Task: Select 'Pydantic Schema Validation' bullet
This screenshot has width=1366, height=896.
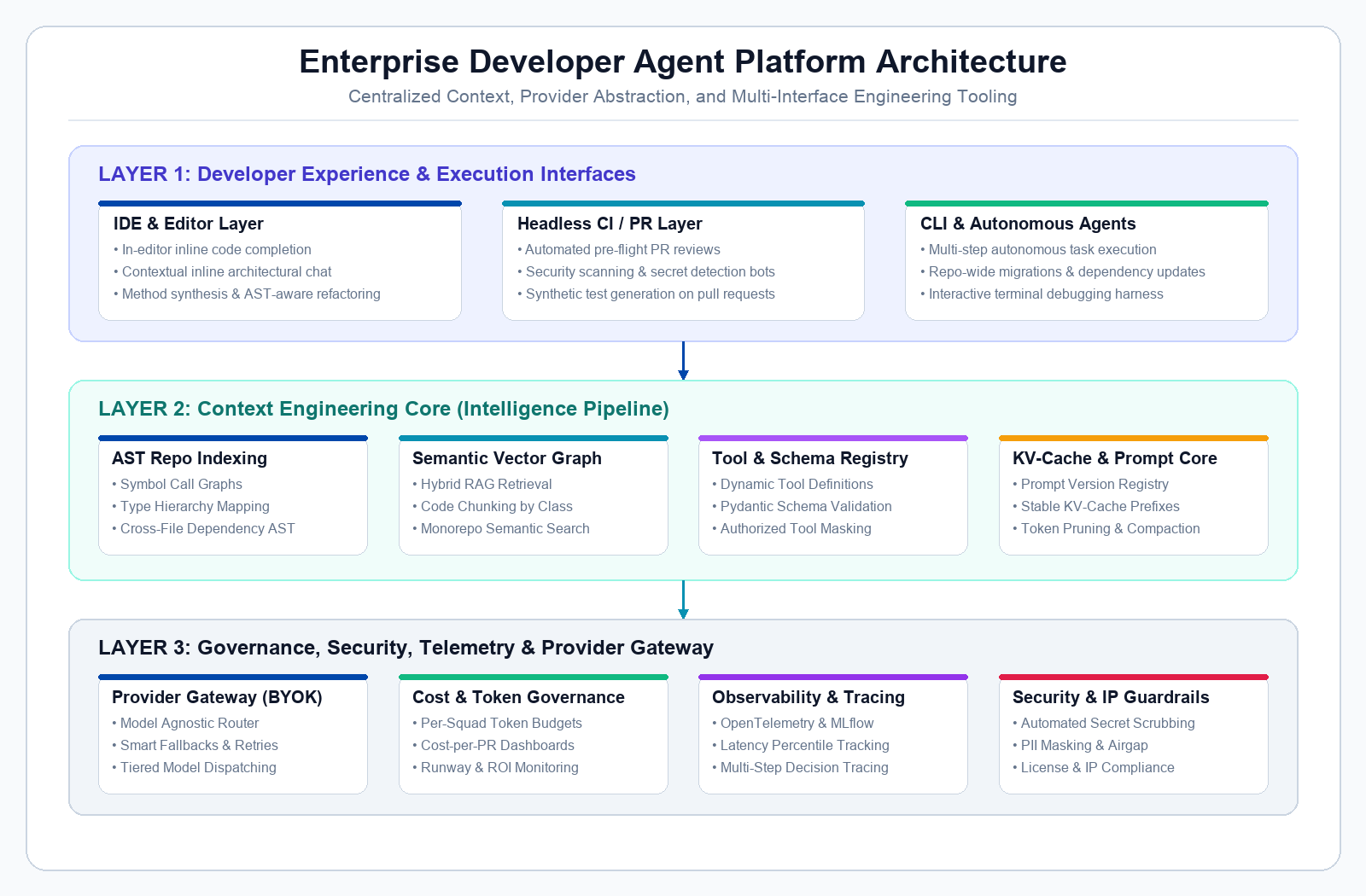Action: pyautogui.click(x=802, y=506)
